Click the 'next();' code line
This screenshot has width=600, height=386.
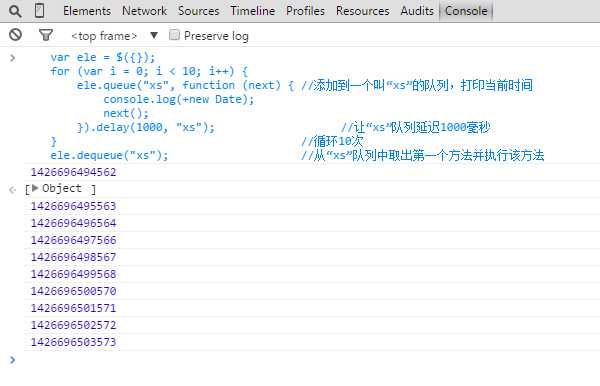pyautogui.click(x=126, y=114)
